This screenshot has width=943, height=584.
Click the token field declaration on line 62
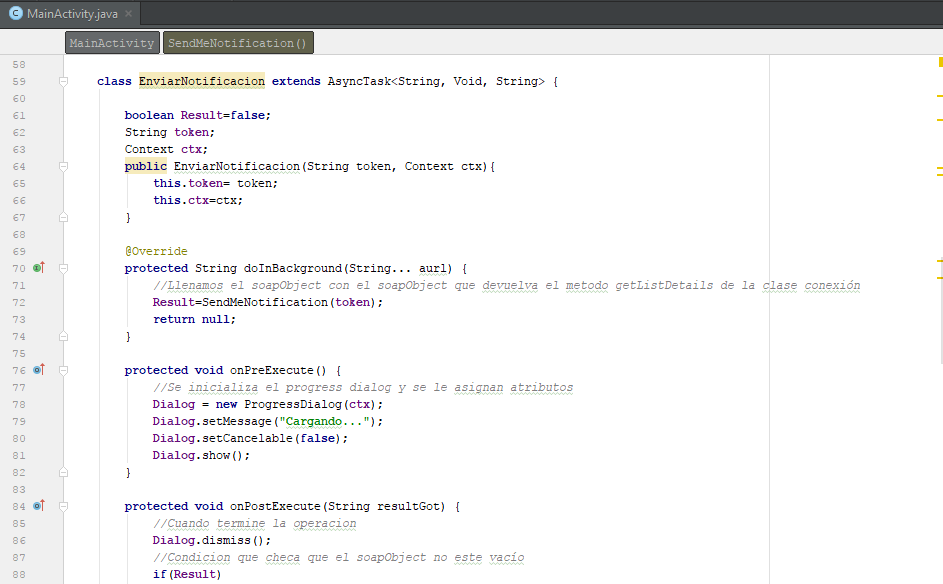(191, 132)
